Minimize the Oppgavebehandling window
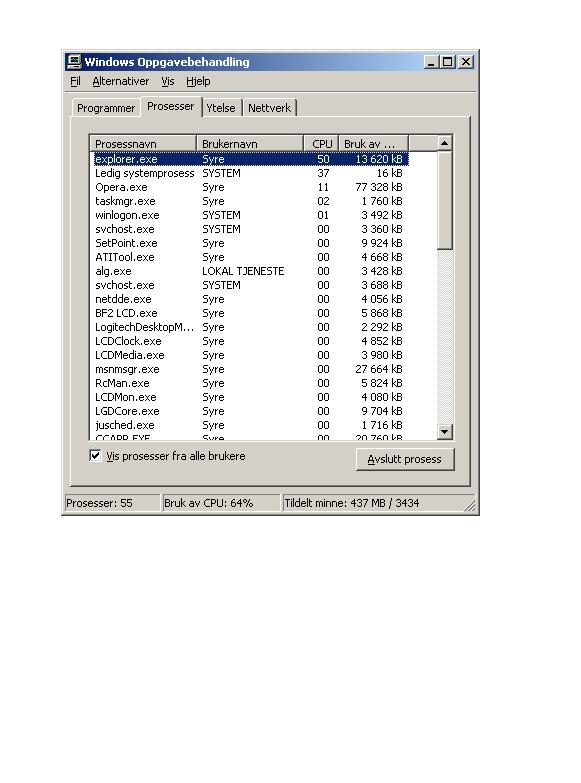 coord(431,62)
